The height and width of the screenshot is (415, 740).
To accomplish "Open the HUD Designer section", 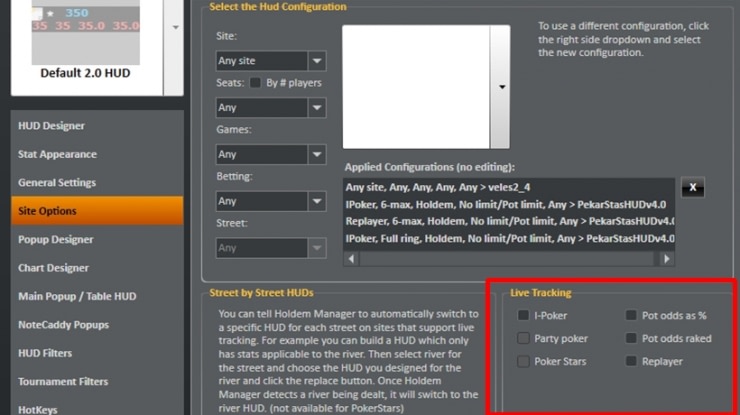I will (97, 126).
